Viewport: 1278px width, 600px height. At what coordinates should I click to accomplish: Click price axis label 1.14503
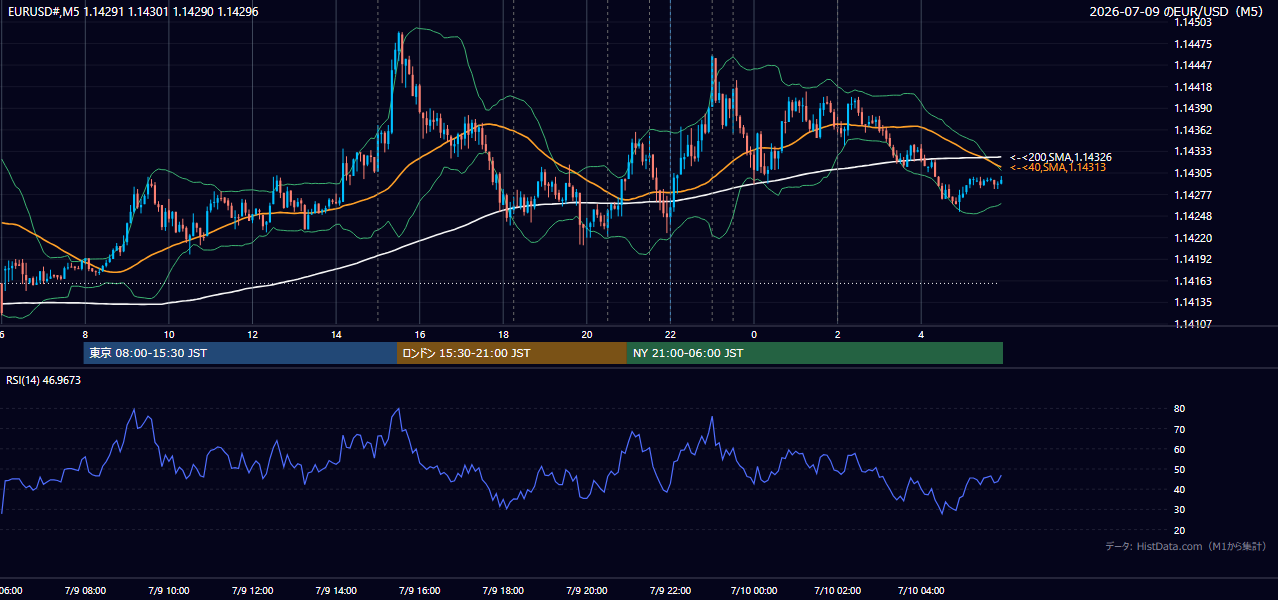point(1193,23)
